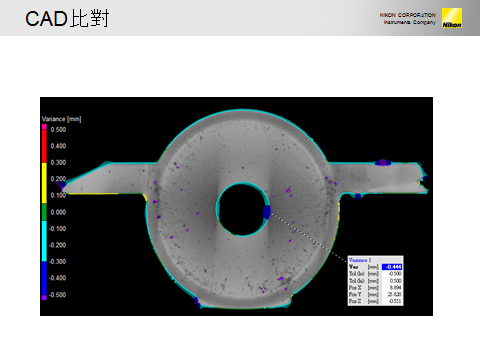
Task: Click the legend value '-0.300'
Action: tap(57, 262)
